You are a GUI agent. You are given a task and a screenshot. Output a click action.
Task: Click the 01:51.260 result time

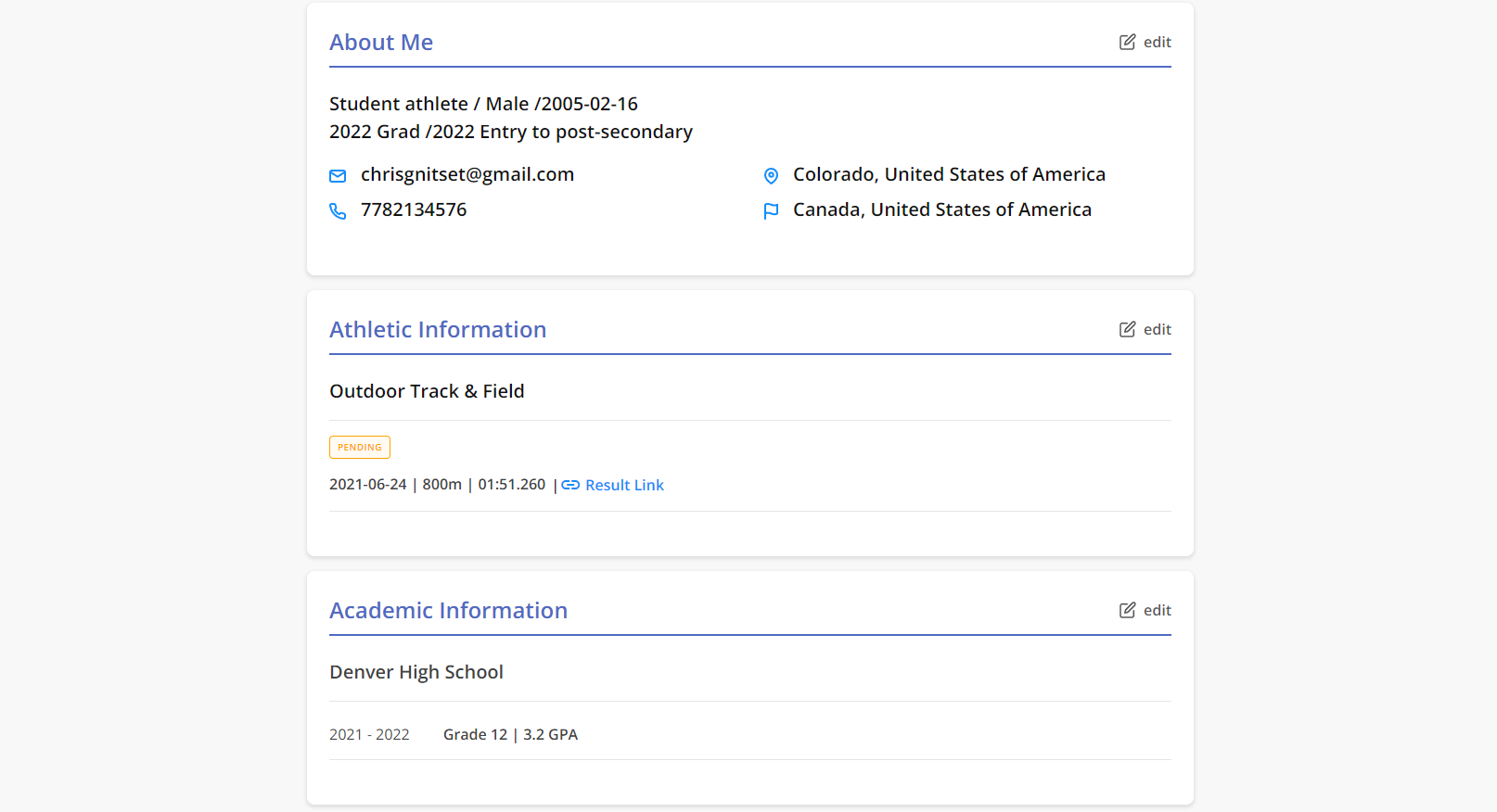512,484
